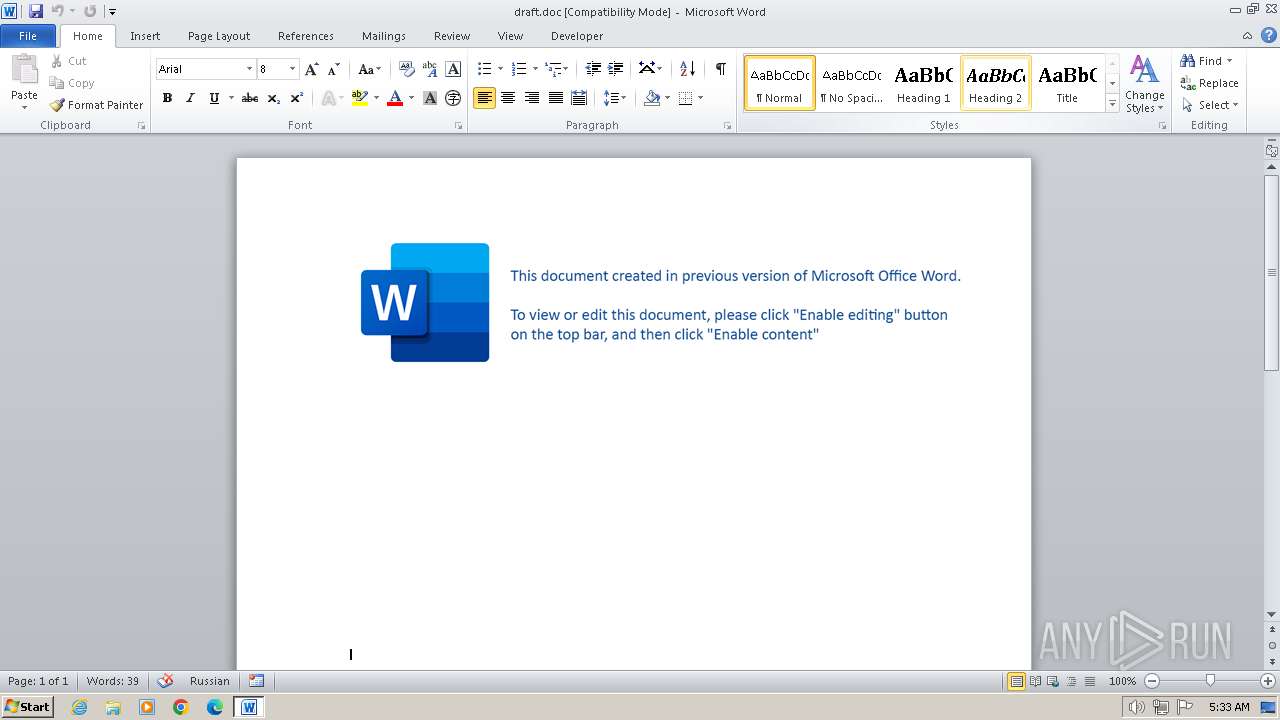This screenshot has width=1280, height=720.
Task: Expand the Styles gallery More arrow
Action: coord(1113,103)
